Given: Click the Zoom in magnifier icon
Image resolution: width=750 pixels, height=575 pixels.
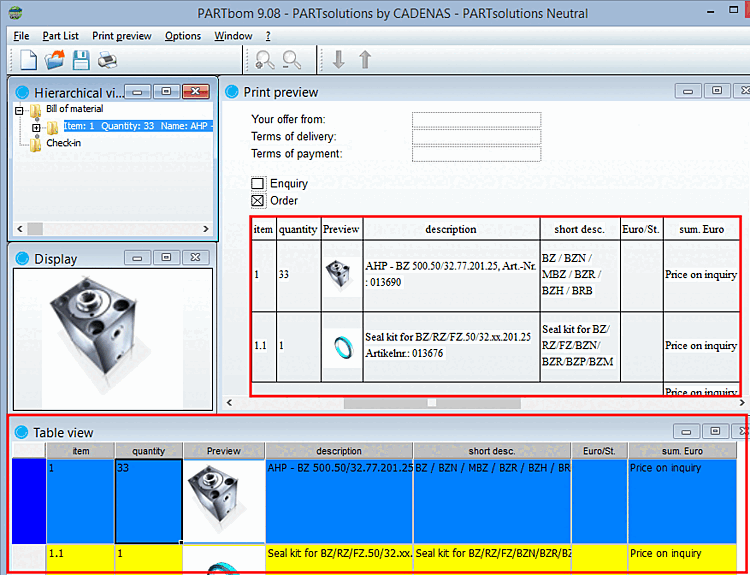Looking at the screenshot, I should (x=265, y=60).
